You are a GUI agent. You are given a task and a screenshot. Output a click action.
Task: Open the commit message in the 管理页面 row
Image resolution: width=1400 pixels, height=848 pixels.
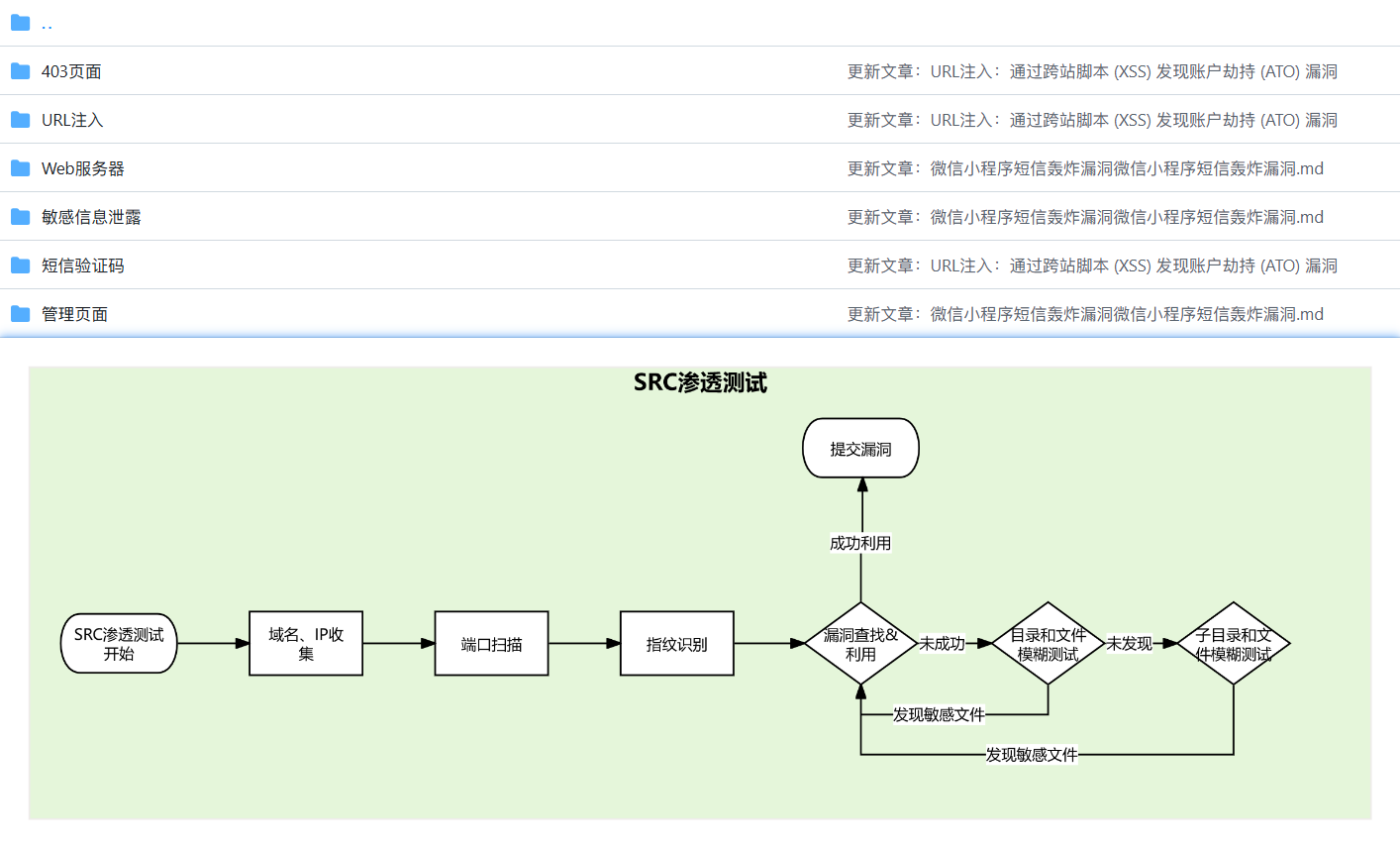click(1085, 314)
